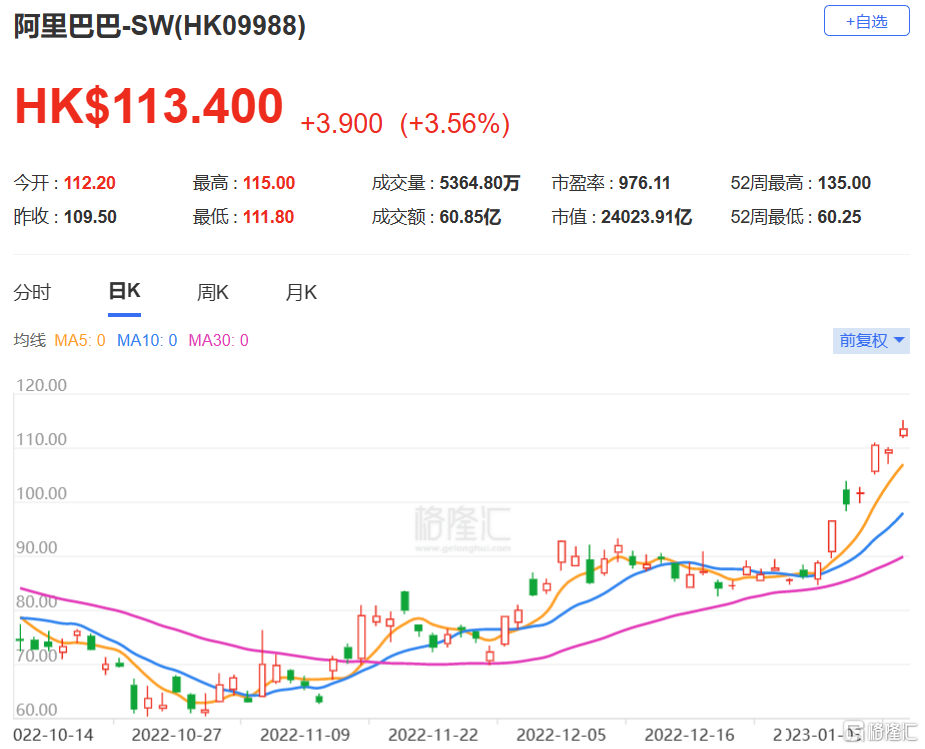
Task: Click the 最高 value 115.00
Action: 269,183
